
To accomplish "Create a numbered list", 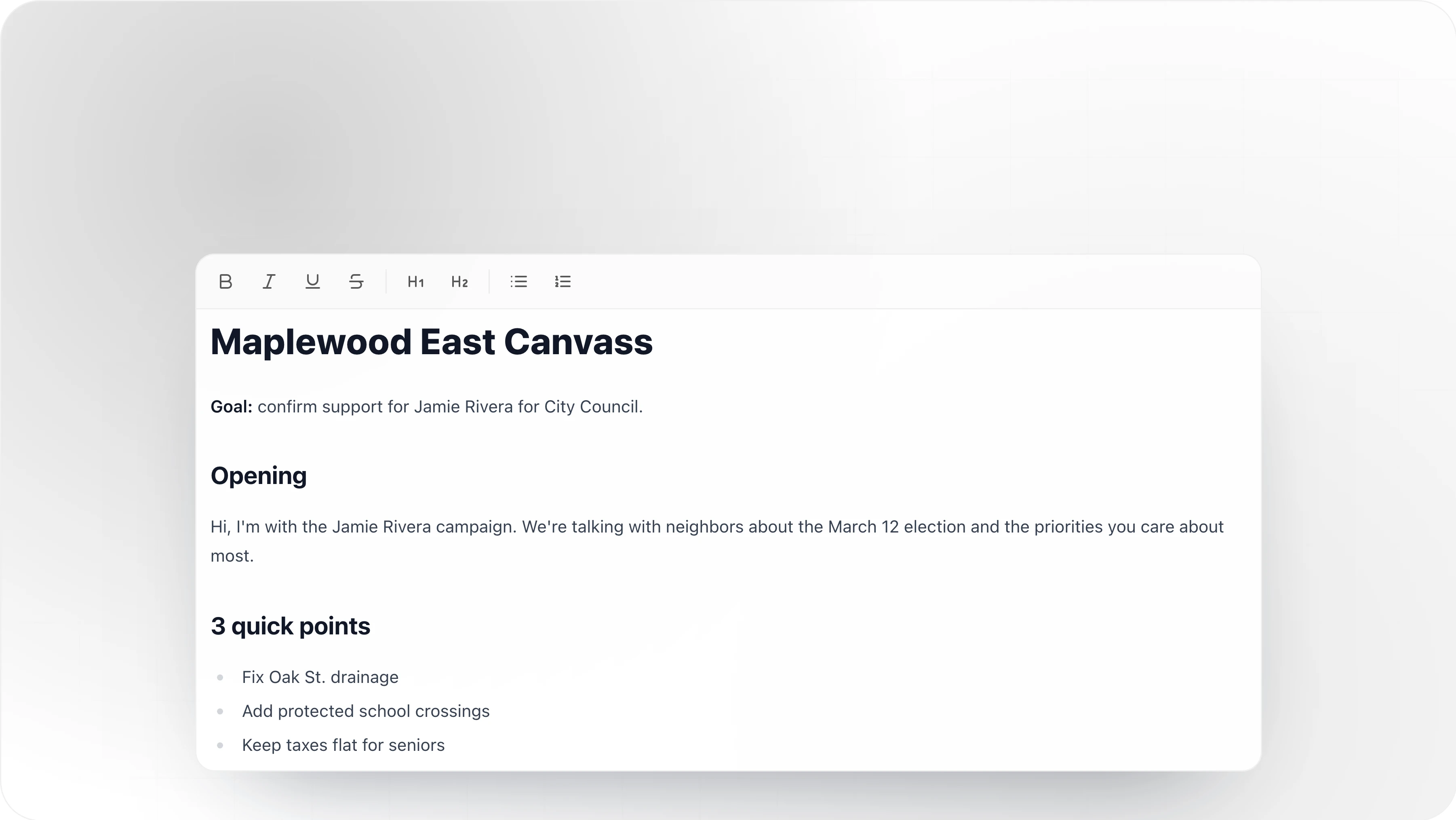I will 563,282.
